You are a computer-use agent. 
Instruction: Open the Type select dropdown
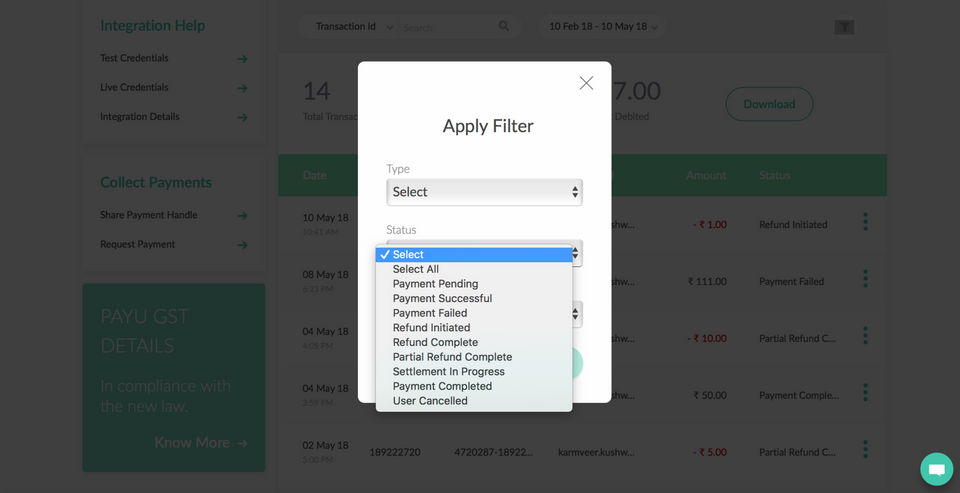pos(484,192)
